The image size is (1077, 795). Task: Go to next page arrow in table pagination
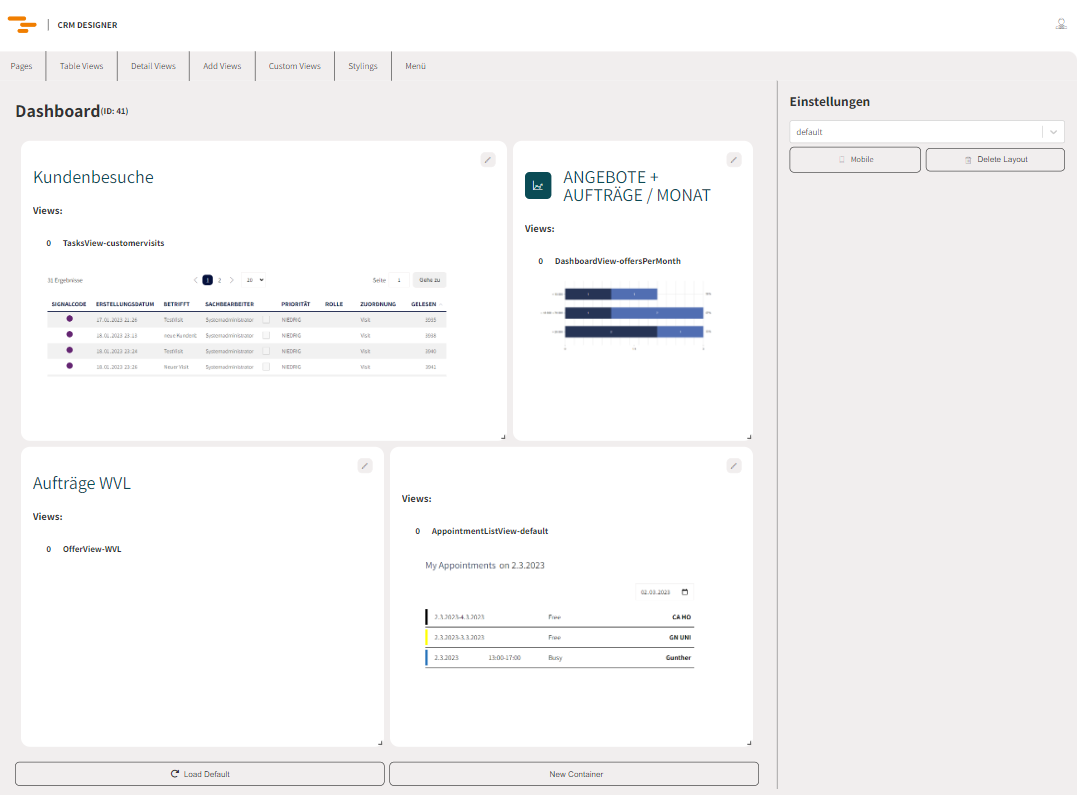[232, 281]
